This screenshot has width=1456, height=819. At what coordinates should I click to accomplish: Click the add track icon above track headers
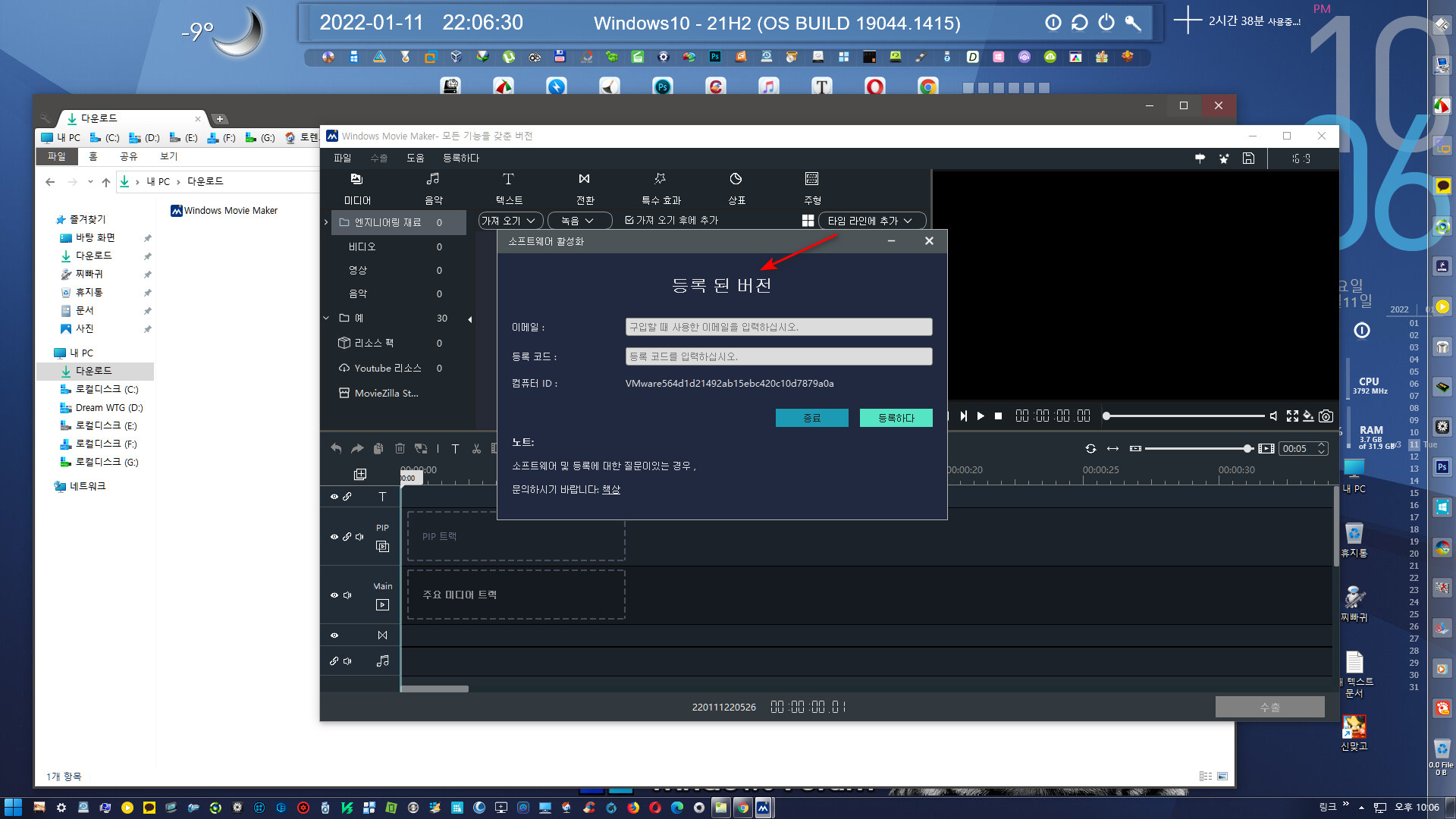click(360, 474)
